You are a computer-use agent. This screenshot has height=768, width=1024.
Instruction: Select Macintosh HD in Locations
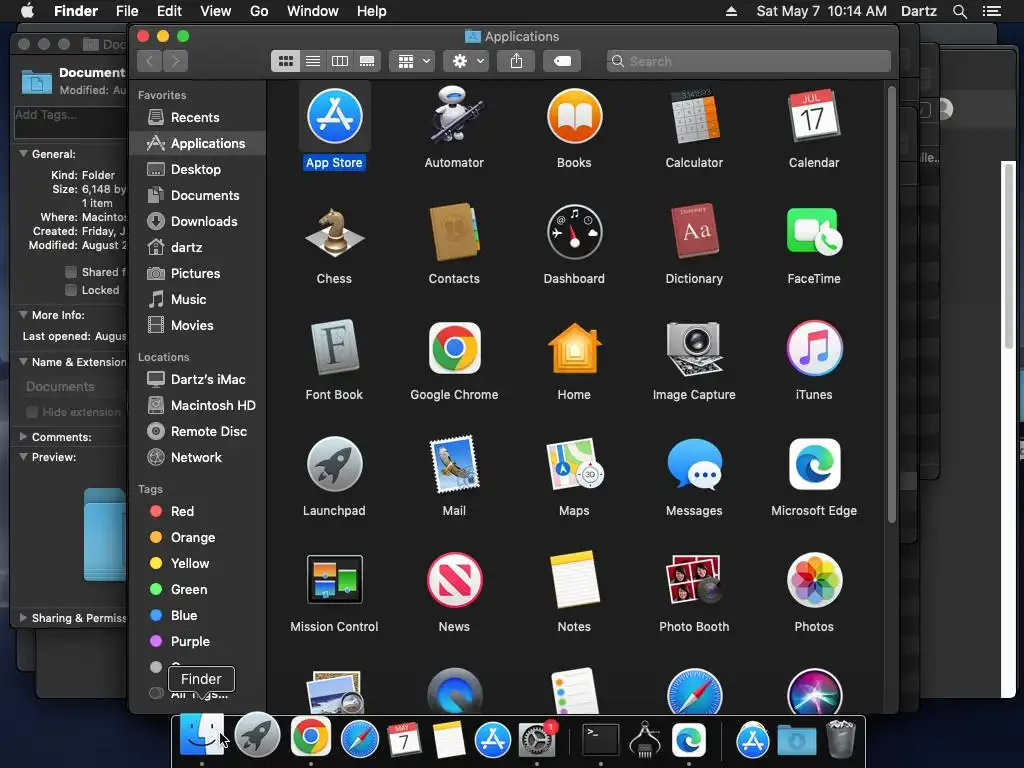click(x=197, y=405)
